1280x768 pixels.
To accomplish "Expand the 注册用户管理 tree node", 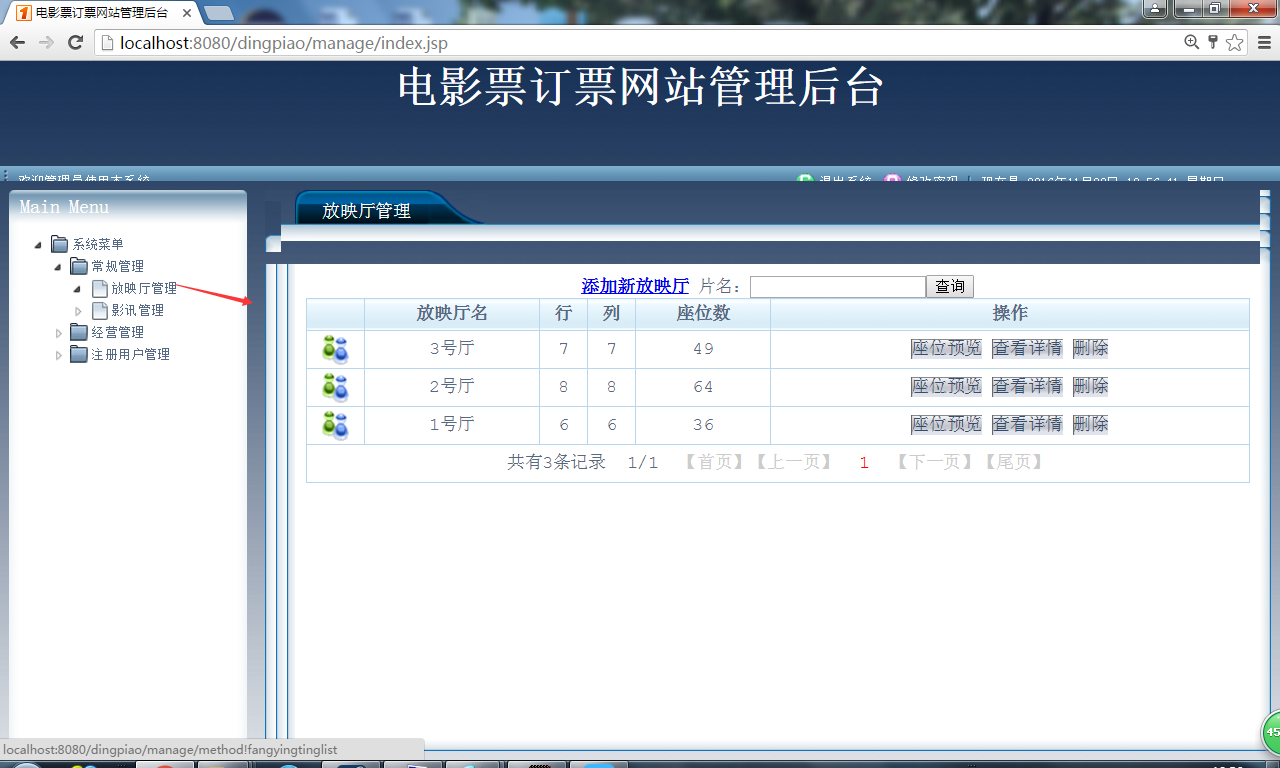I will [x=58, y=355].
